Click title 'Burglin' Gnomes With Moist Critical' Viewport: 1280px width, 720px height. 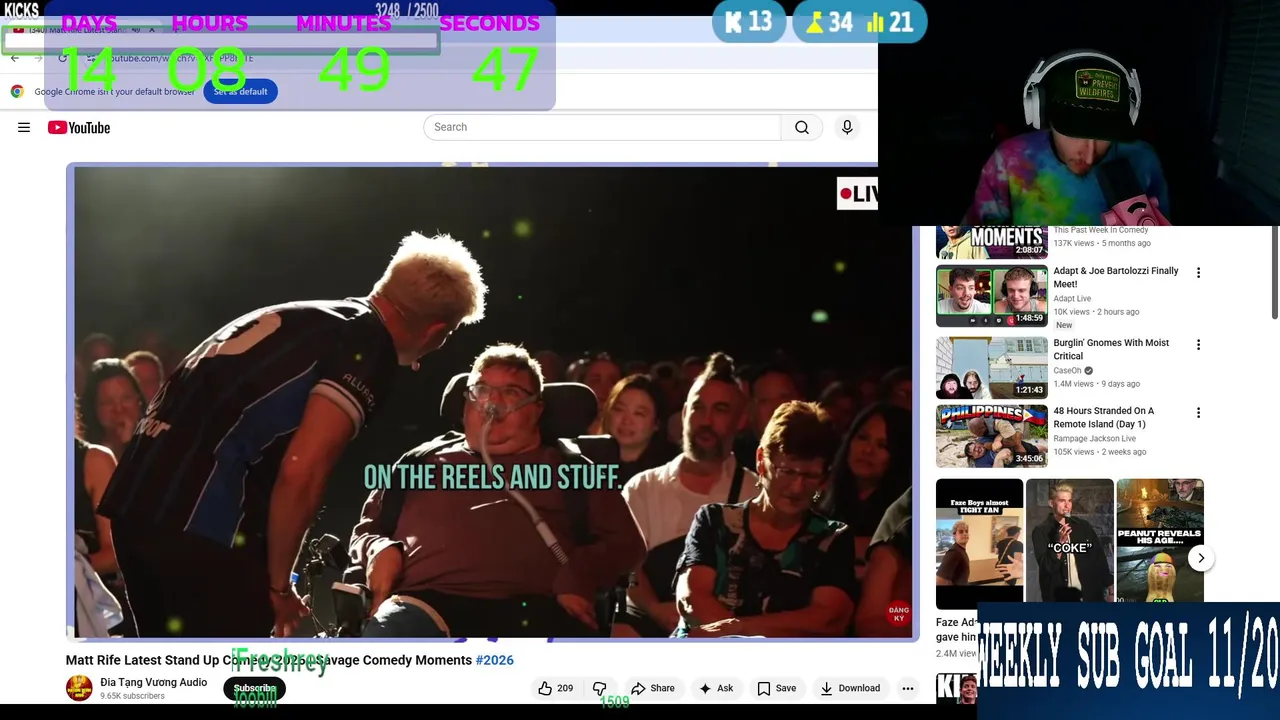(x=1111, y=349)
